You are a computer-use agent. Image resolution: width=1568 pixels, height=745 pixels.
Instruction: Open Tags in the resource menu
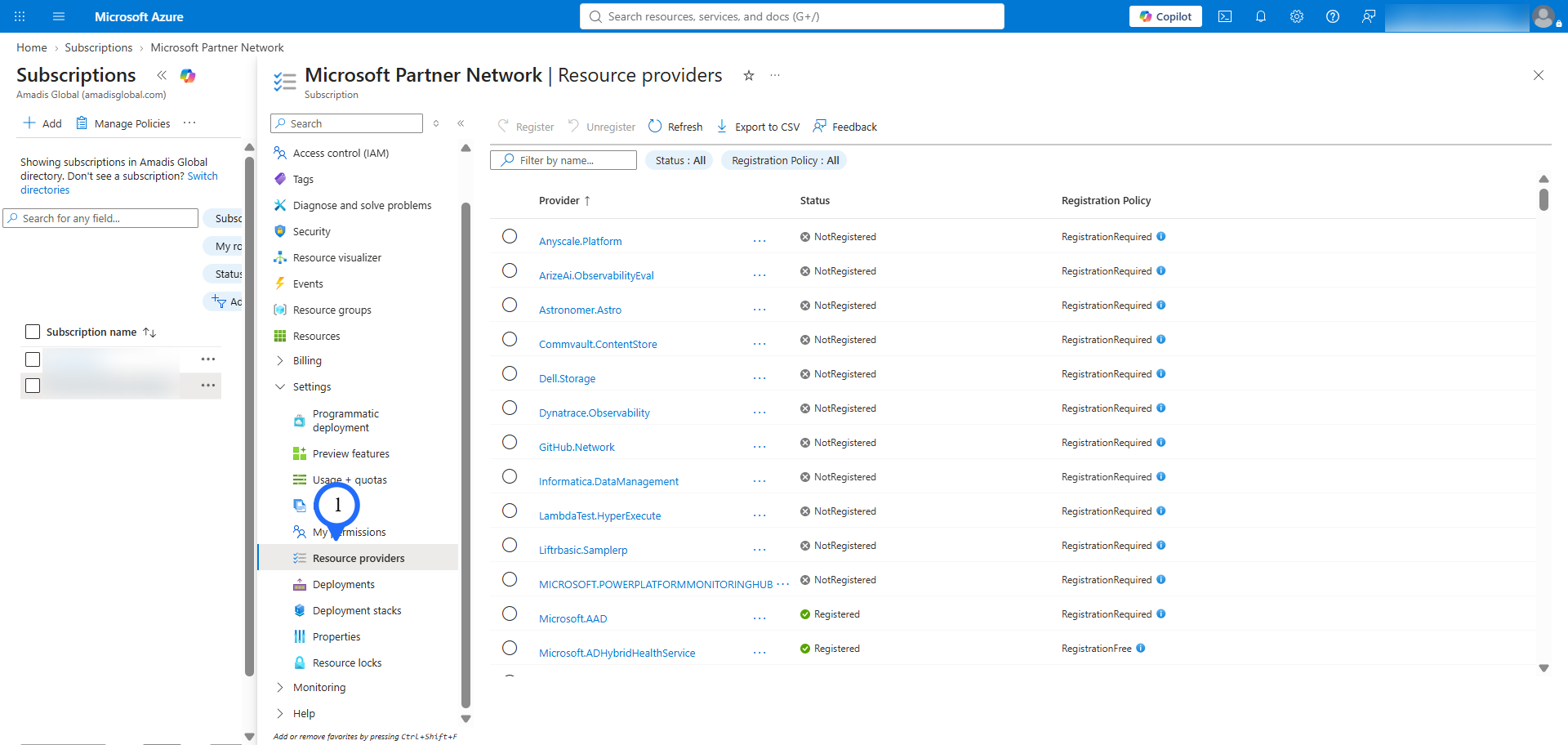[x=303, y=179]
